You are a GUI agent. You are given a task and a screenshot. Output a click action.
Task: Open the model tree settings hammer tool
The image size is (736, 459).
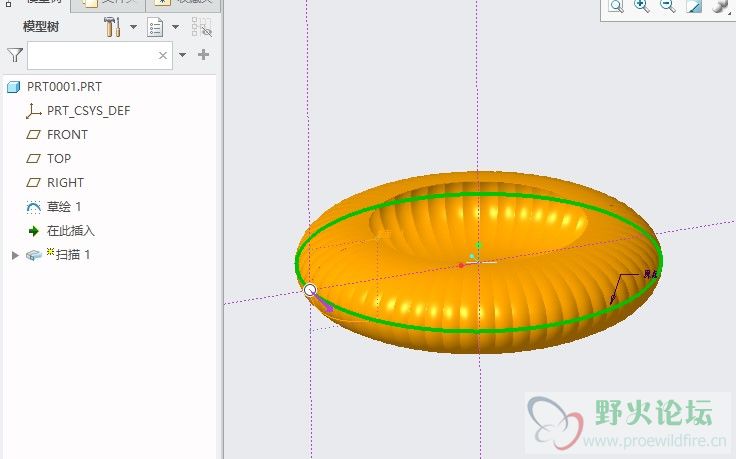[112, 27]
